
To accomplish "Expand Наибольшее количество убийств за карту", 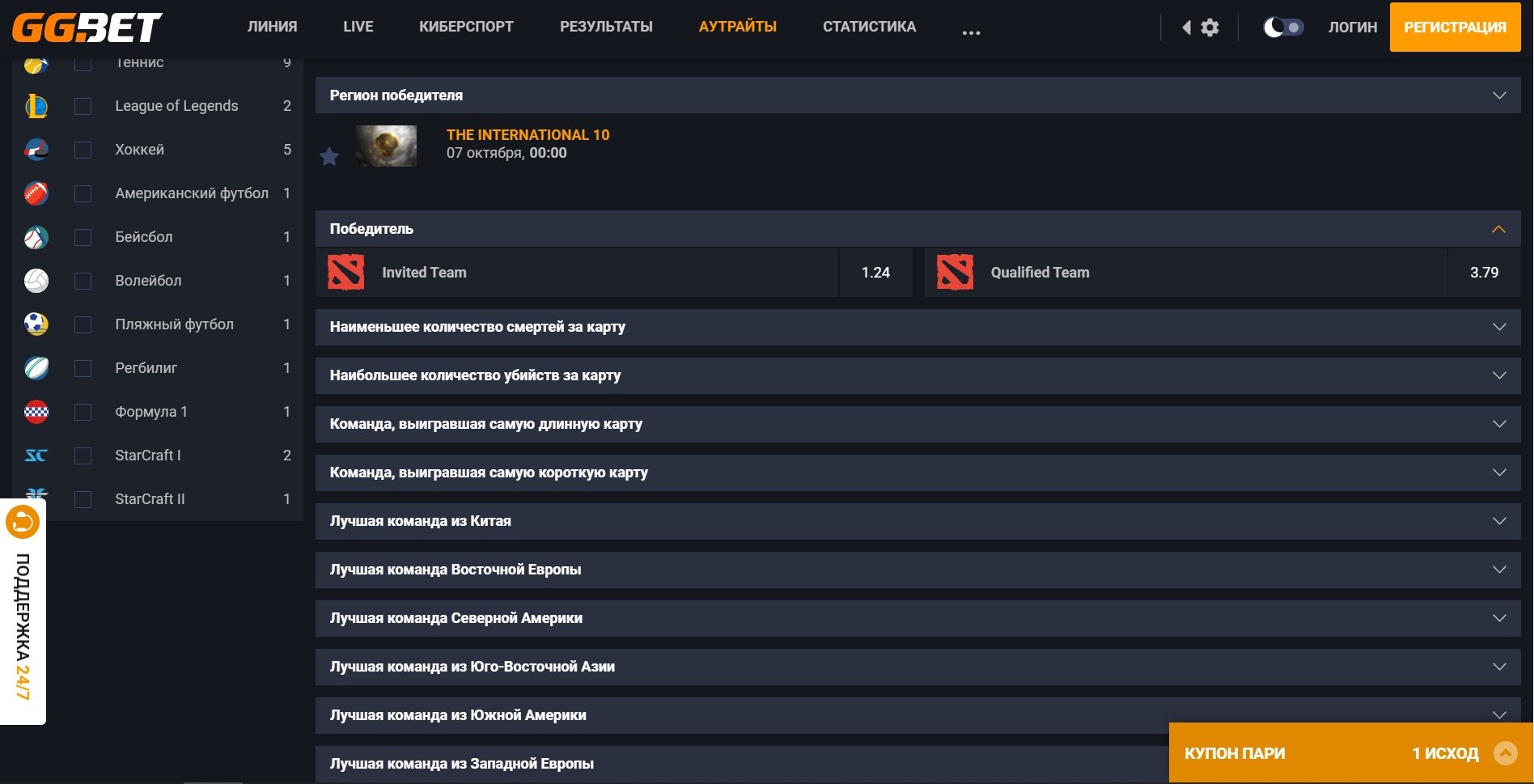I will (x=917, y=375).
